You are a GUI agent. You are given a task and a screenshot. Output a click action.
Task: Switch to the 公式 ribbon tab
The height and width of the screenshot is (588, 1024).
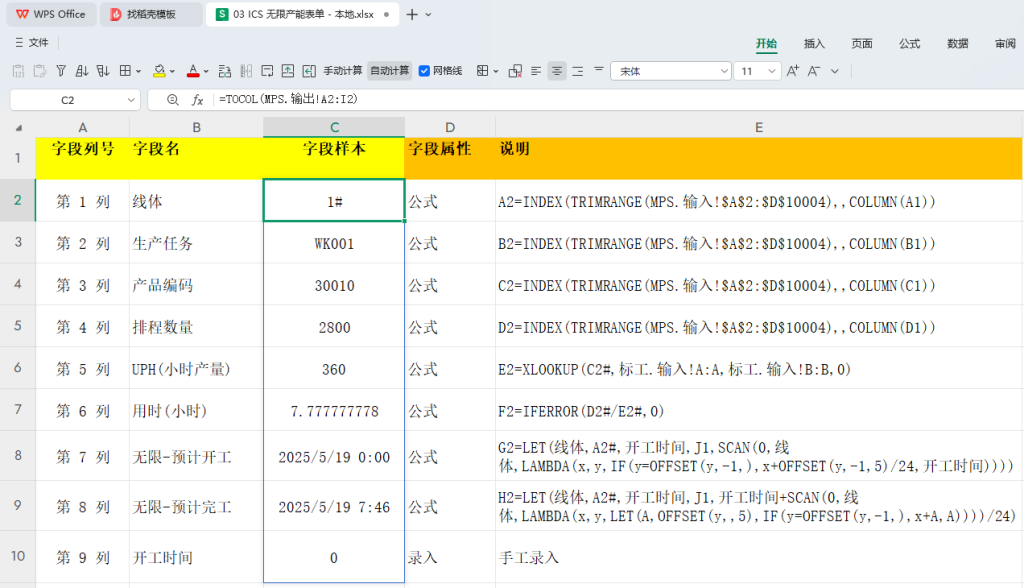pos(909,44)
